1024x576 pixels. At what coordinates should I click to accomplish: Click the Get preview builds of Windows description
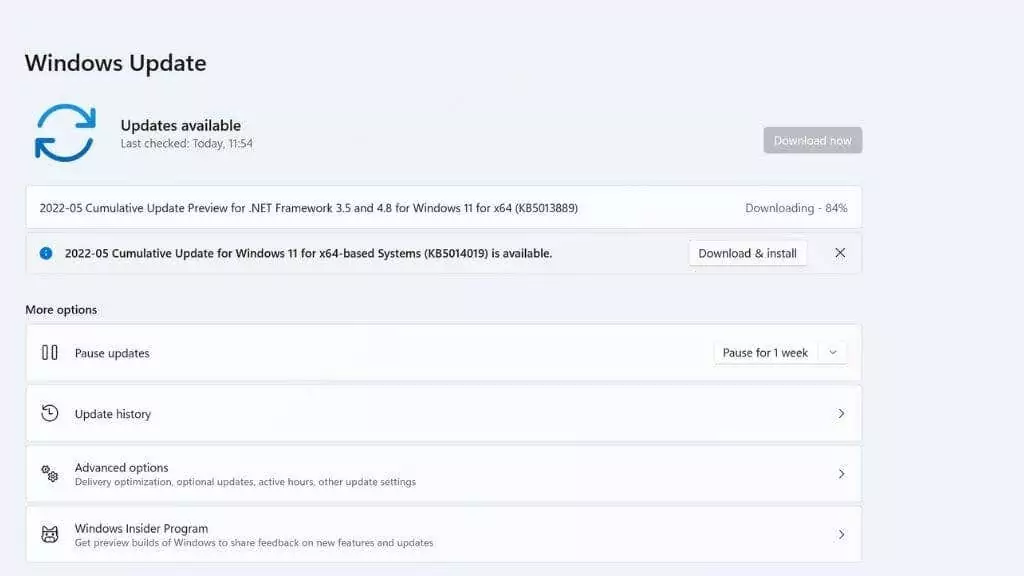253,543
